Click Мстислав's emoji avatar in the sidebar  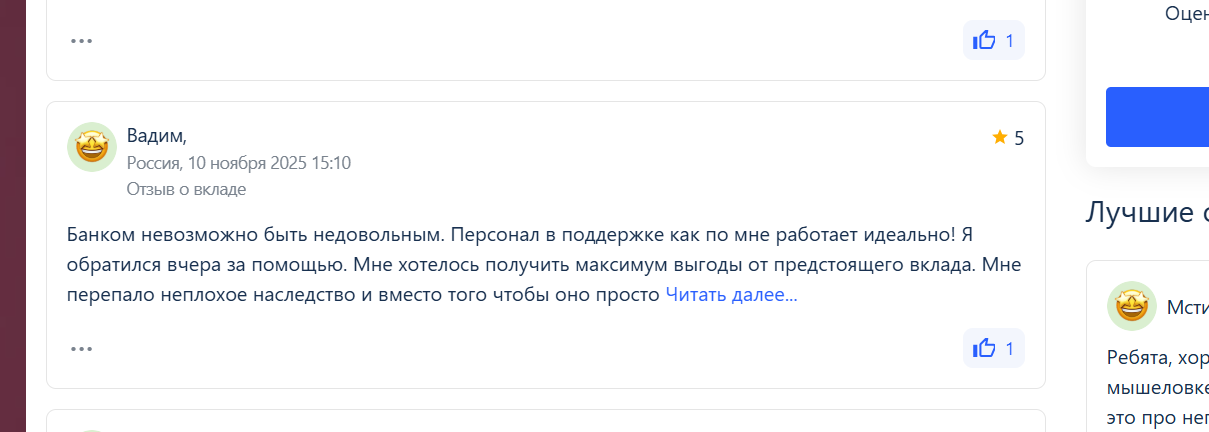click(x=1132, y=306)
